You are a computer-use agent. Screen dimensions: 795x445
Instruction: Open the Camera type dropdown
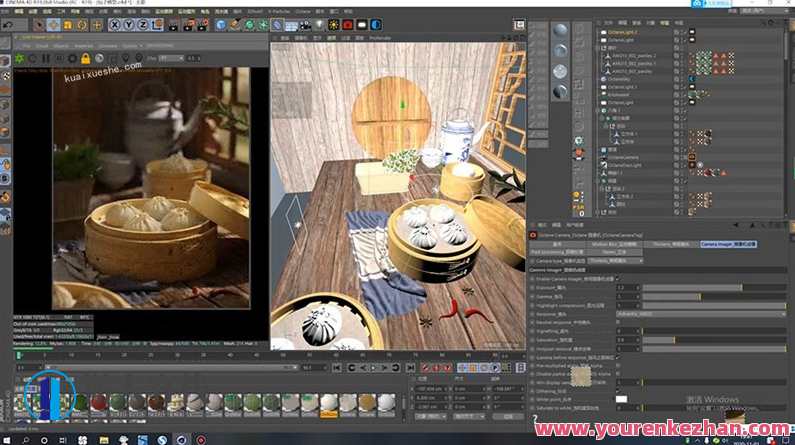[x=615, y=261]
